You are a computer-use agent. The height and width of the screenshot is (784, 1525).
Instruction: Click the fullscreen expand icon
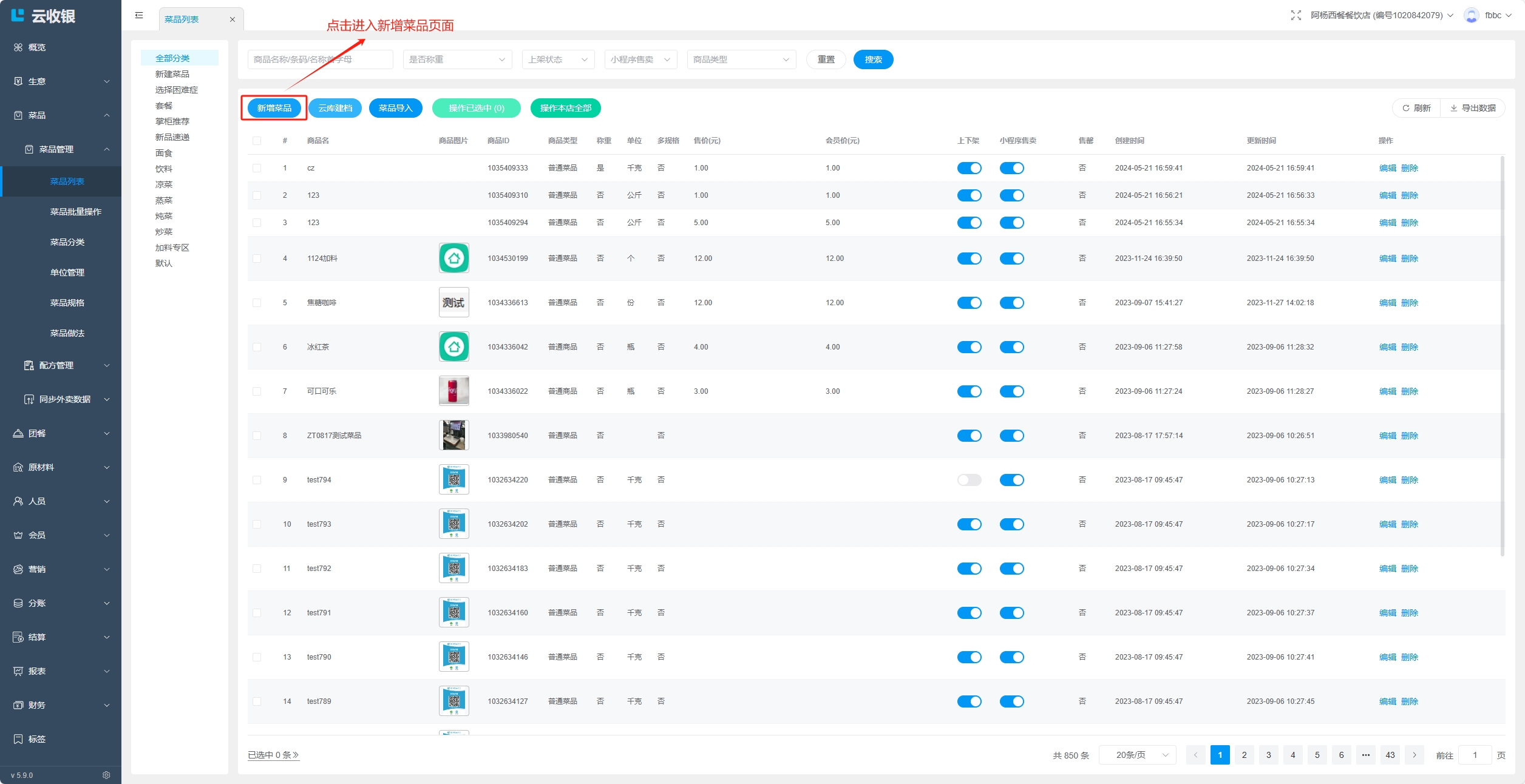(1296, 15)
